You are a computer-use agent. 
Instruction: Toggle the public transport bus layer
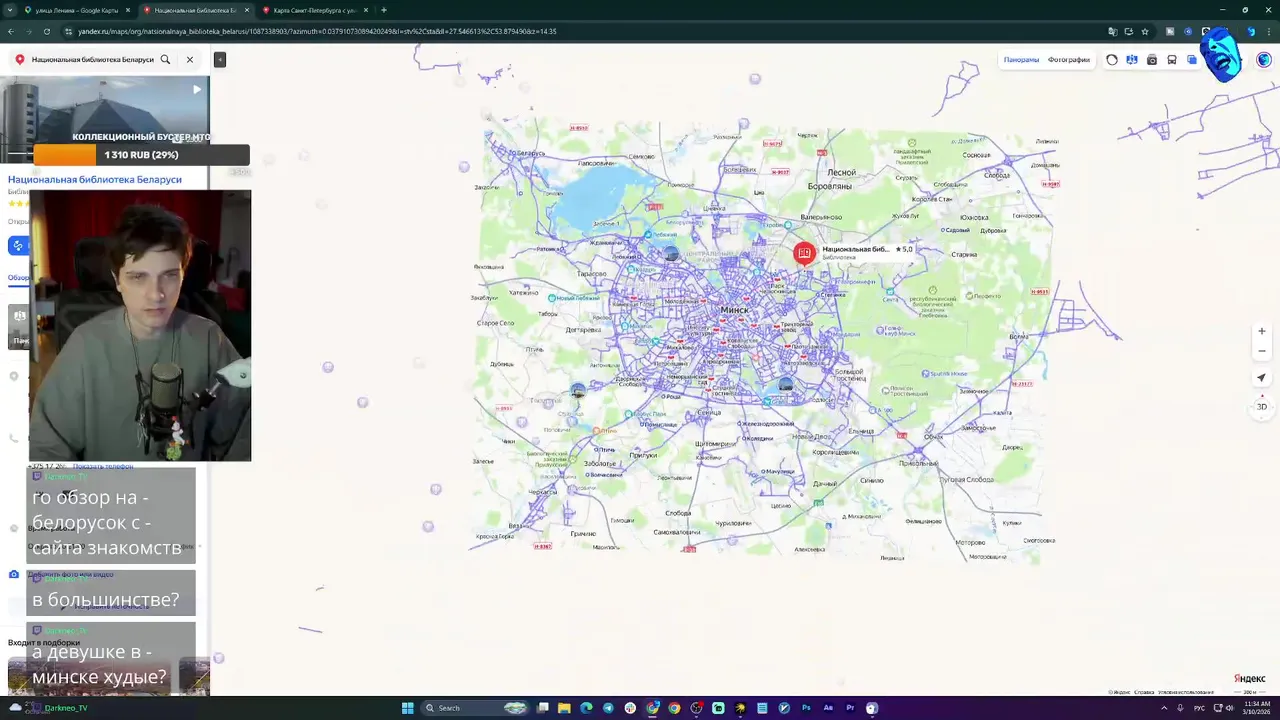1172,60
